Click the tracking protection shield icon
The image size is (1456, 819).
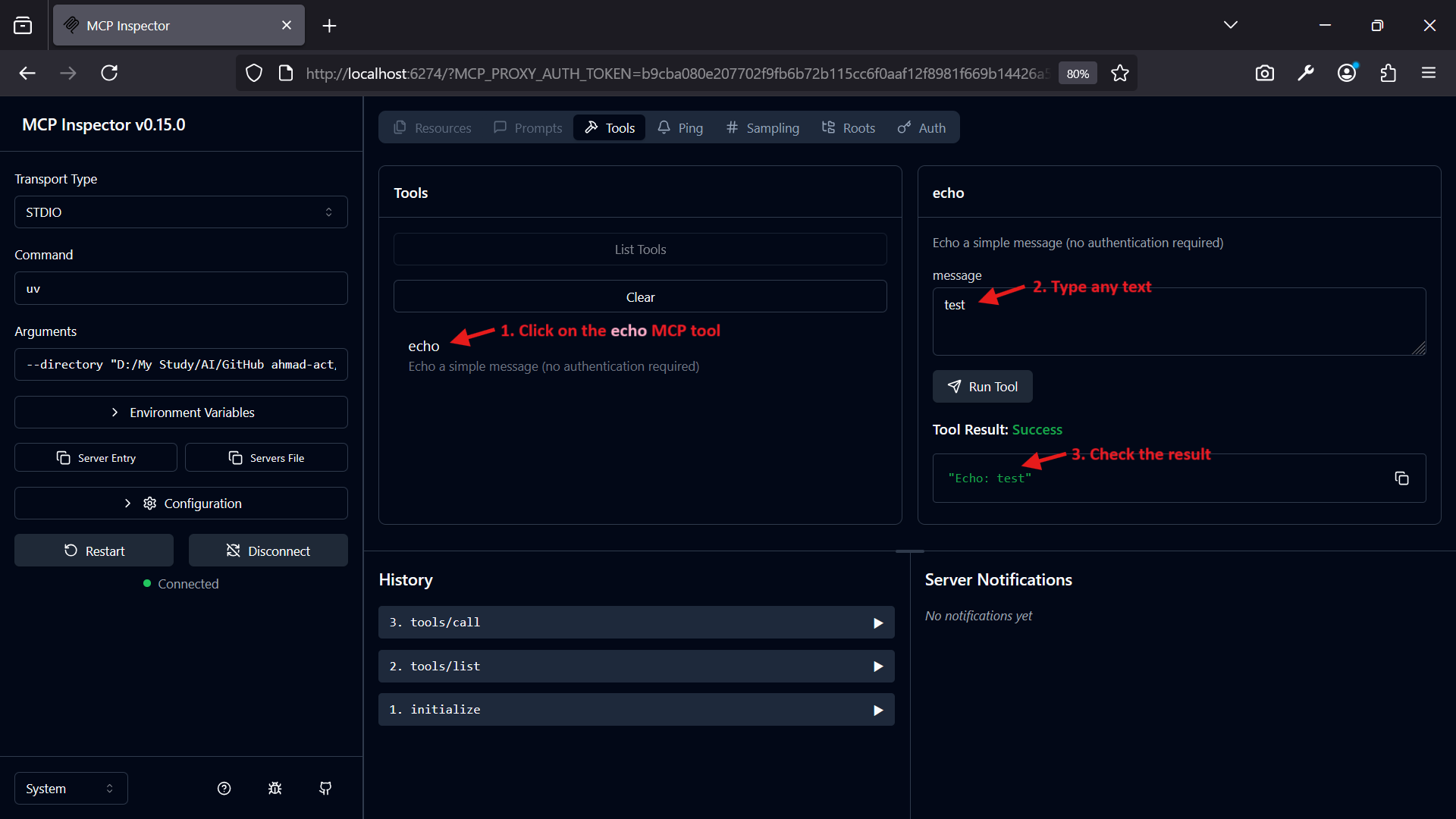(x=254, y=74)
